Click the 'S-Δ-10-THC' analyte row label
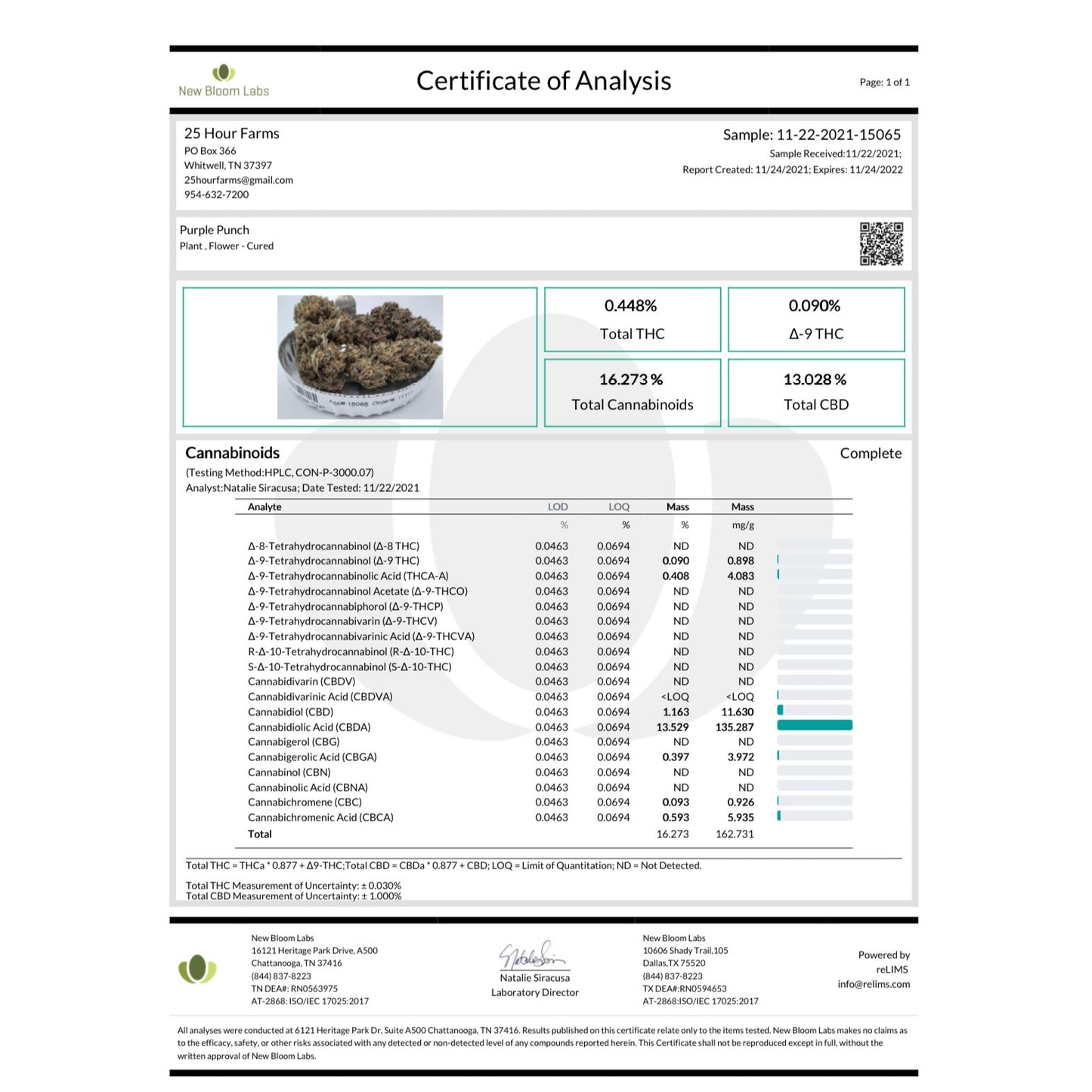Image resolution: width=1092 pixels, height=1092 pixels. 349,667
